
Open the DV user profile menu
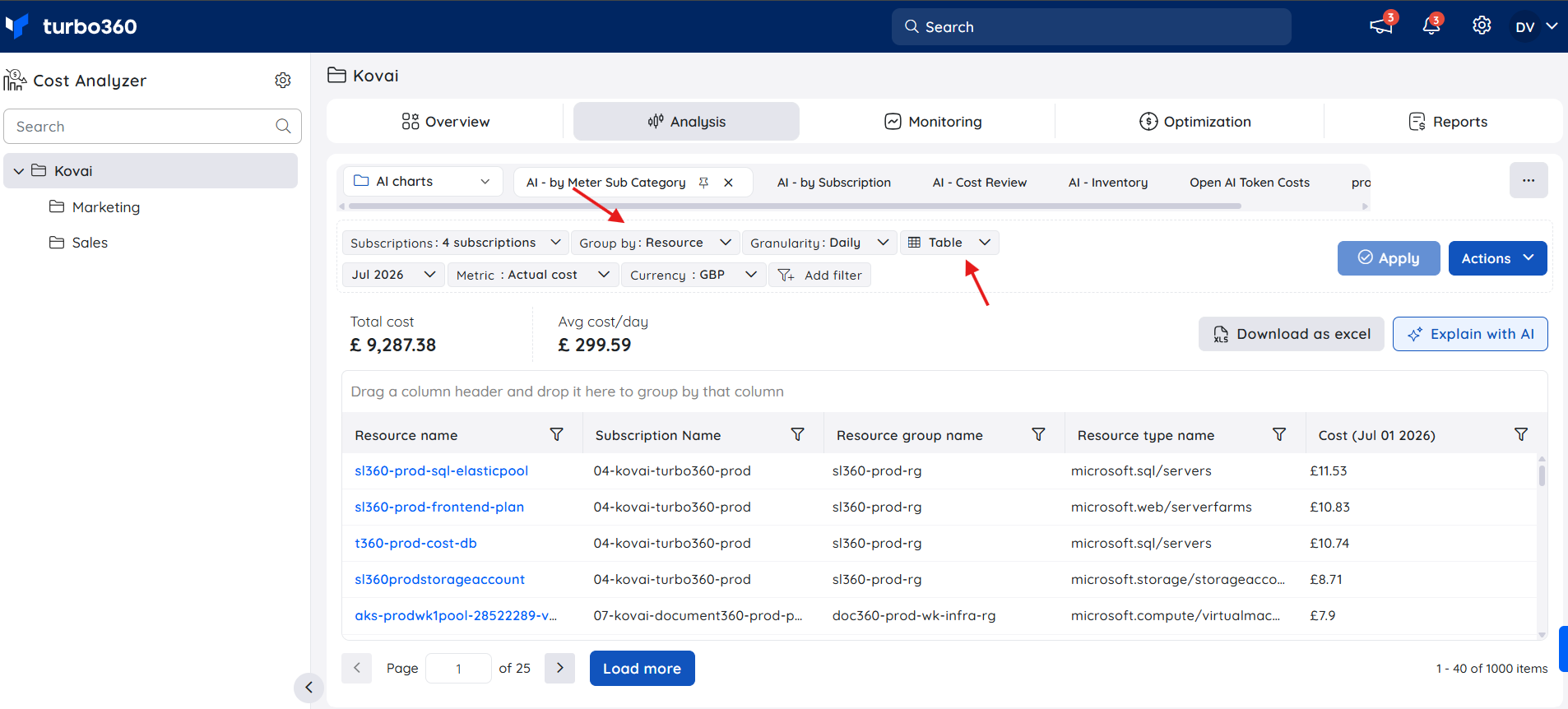(x=1536, y=26)
